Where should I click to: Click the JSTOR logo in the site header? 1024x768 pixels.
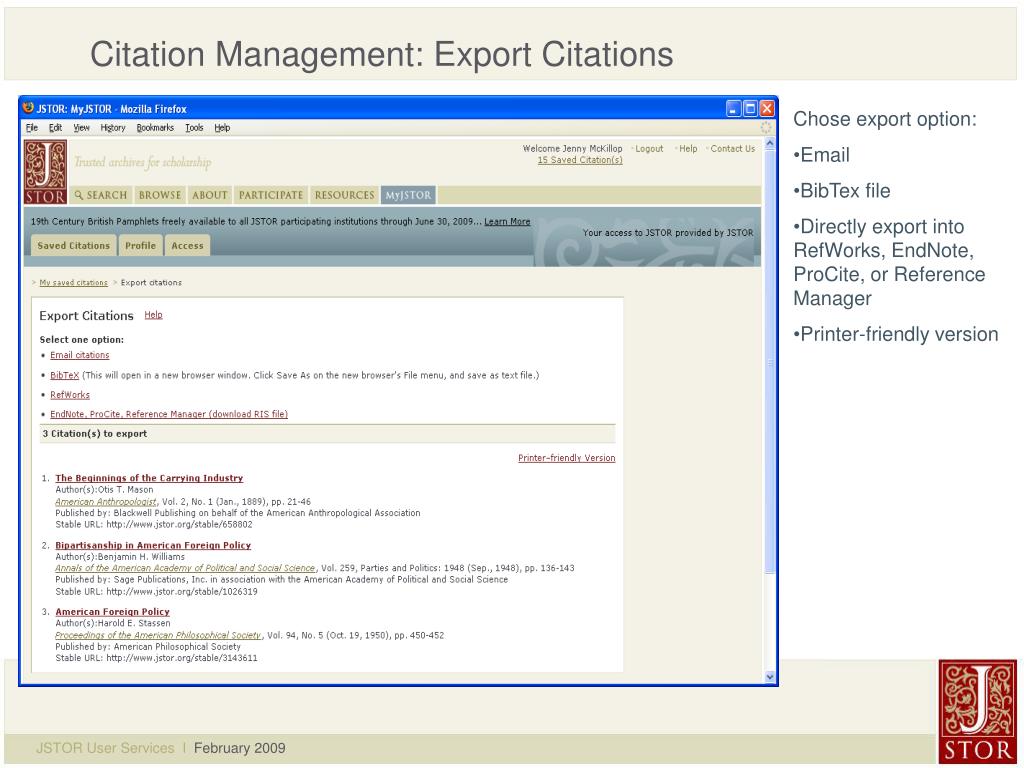coord(46,172)
